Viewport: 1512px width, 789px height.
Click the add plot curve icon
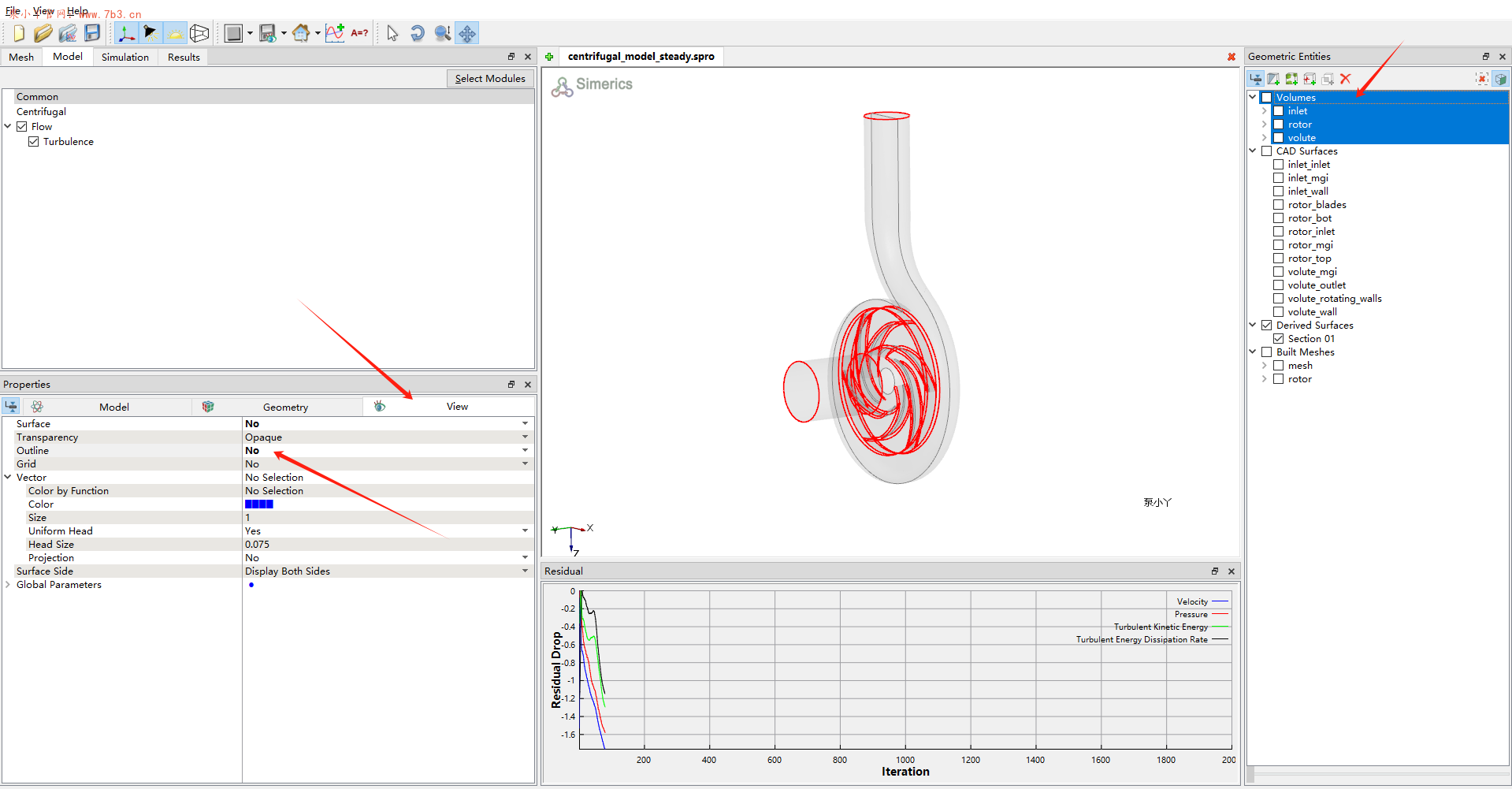335,33
